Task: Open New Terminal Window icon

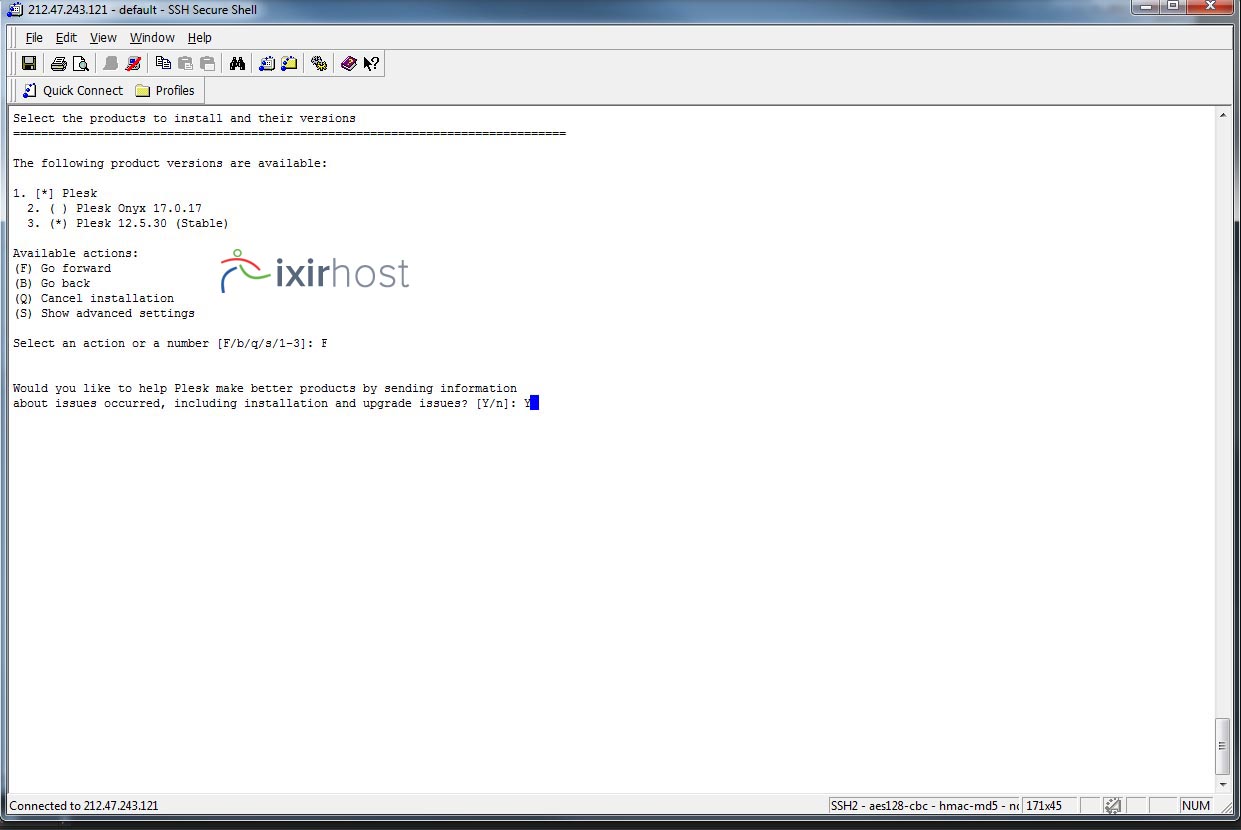Action: click(x=267, y=64)
